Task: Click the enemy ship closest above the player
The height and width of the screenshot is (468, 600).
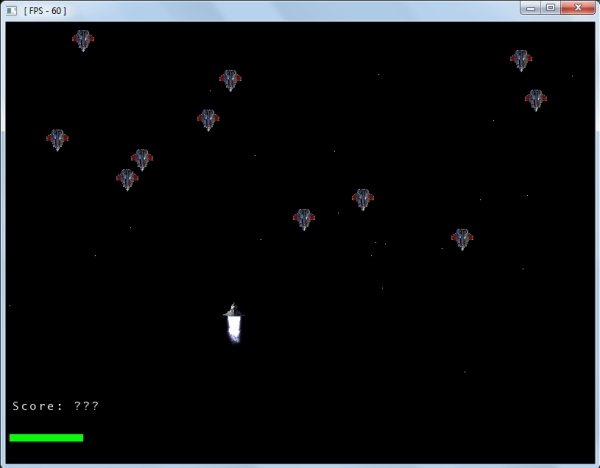Action: (304, 219)
